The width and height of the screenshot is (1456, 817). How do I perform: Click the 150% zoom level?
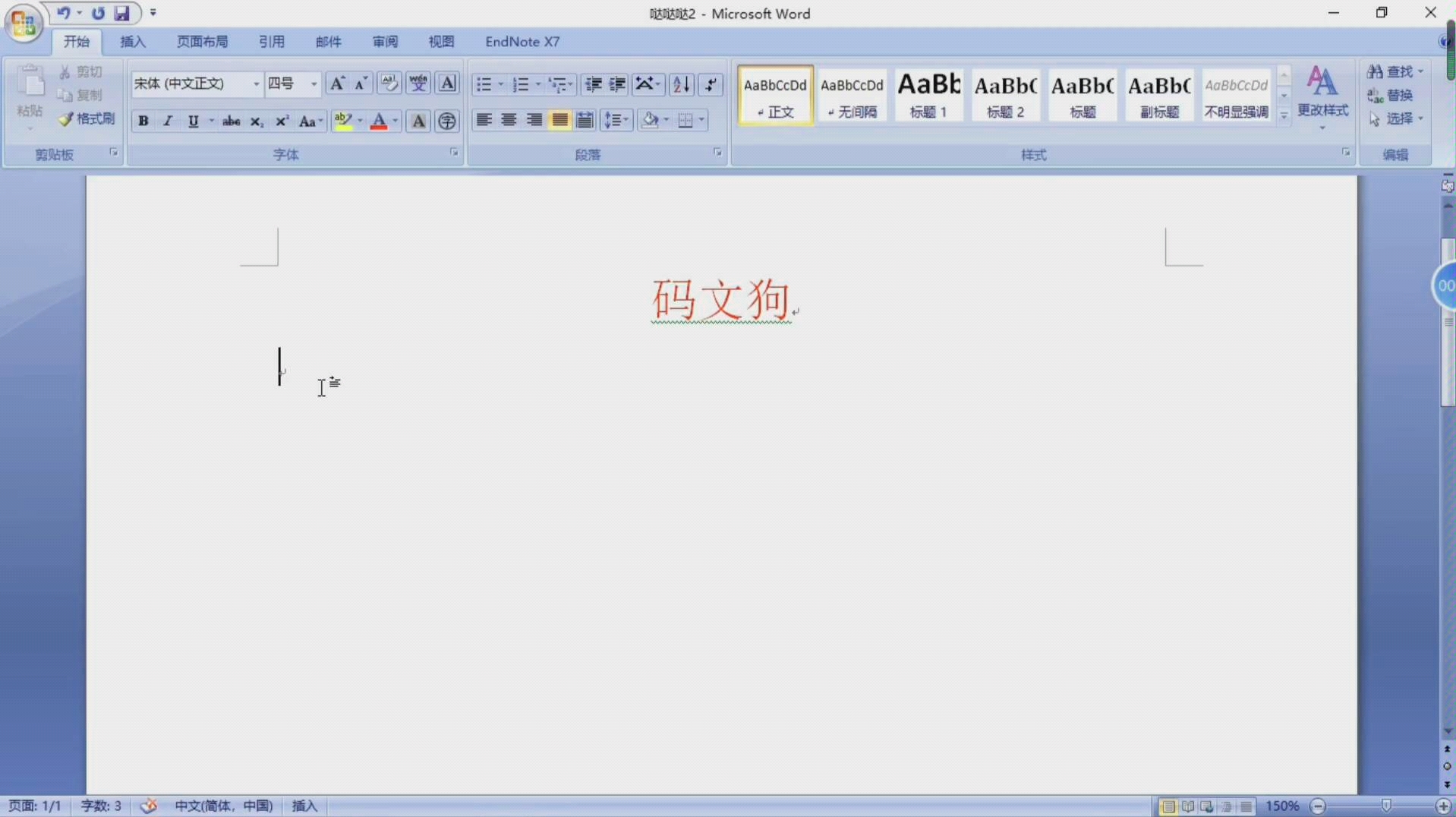[x=1282, y=806]
